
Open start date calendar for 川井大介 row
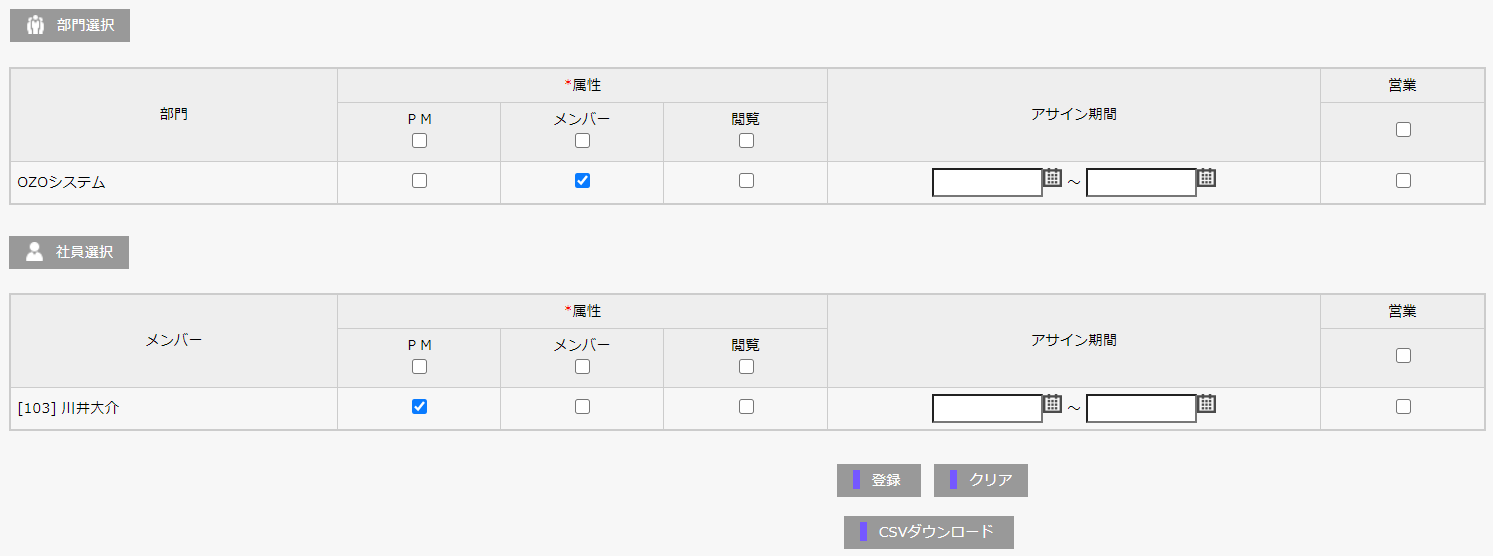pos(1052,404)
